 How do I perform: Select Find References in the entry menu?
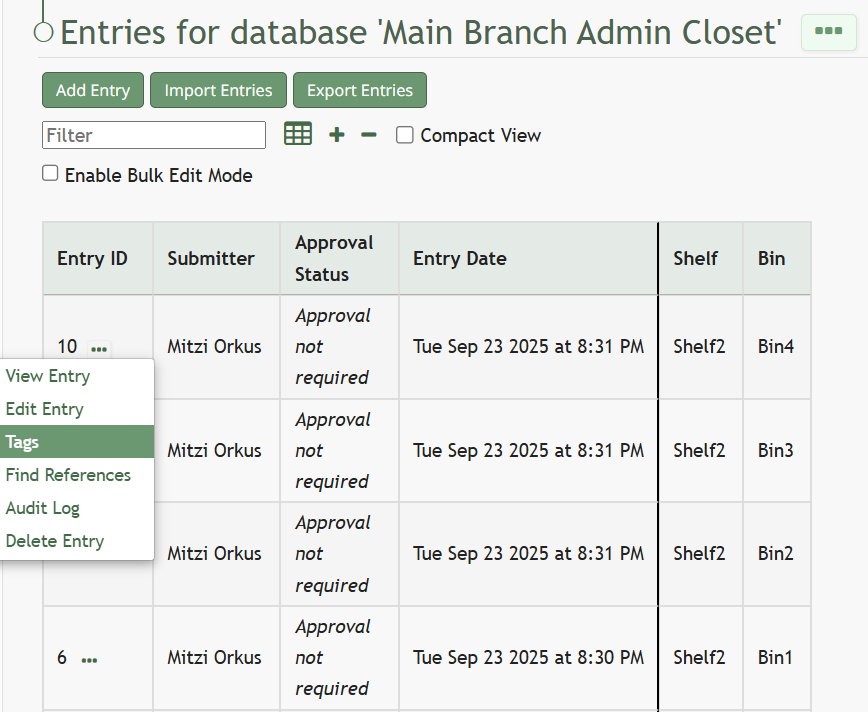77,475
